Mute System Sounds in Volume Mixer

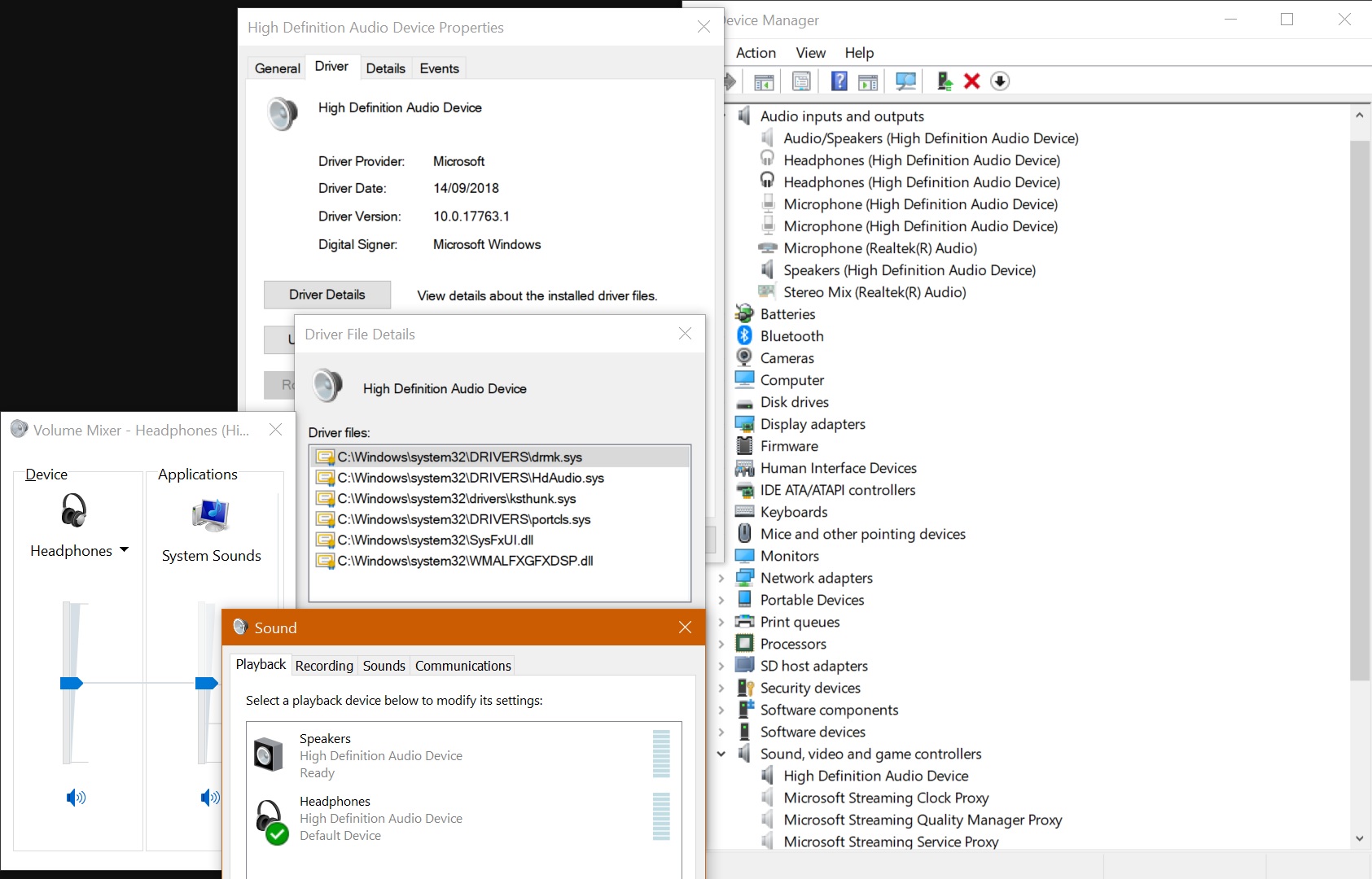pyautogui.click(x=210, y=797)
